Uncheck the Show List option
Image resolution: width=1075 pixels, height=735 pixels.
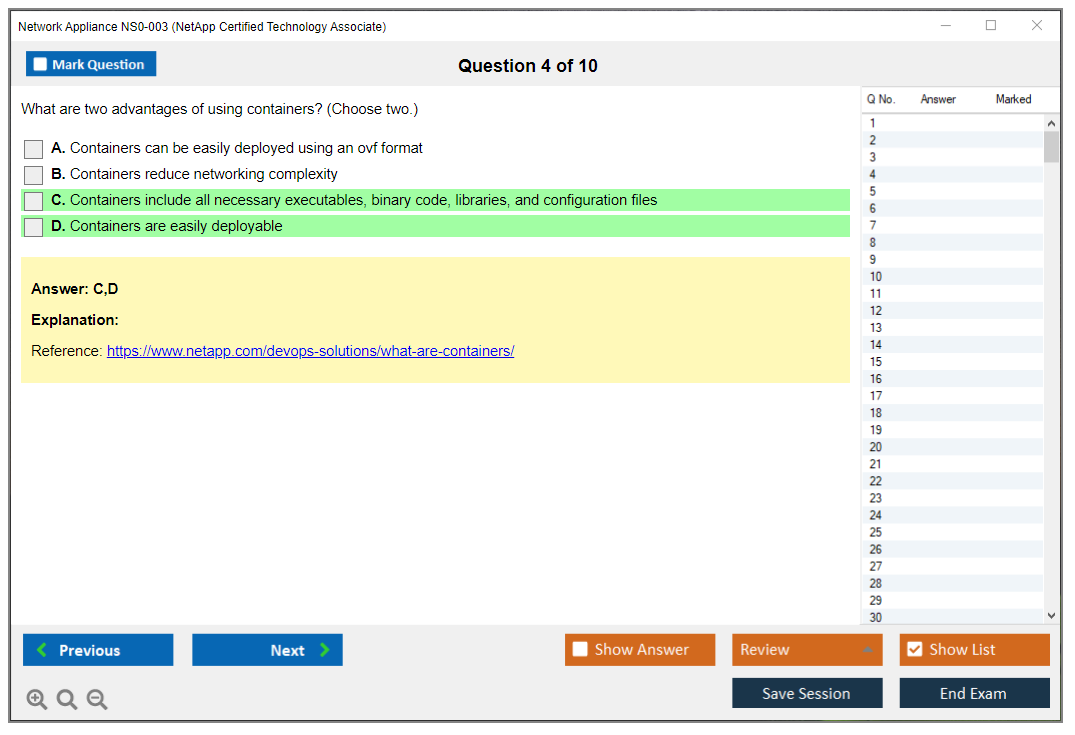pyautogui.click(x=915, y=650)
